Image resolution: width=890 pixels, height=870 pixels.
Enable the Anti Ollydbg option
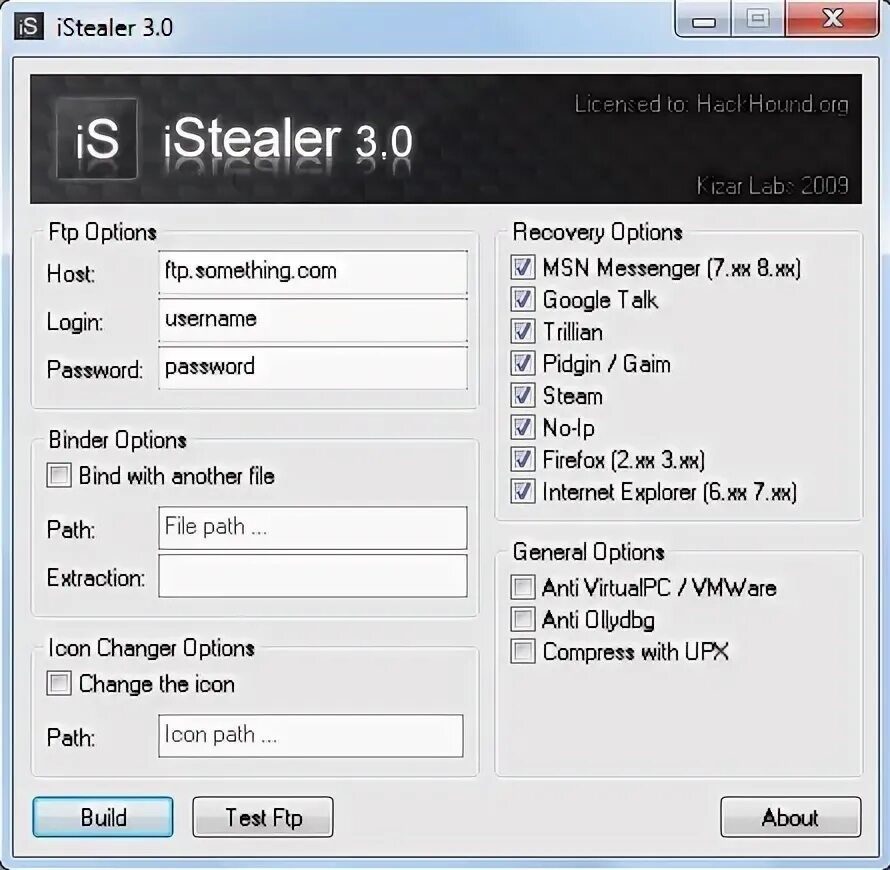click(x=522, y=619)
